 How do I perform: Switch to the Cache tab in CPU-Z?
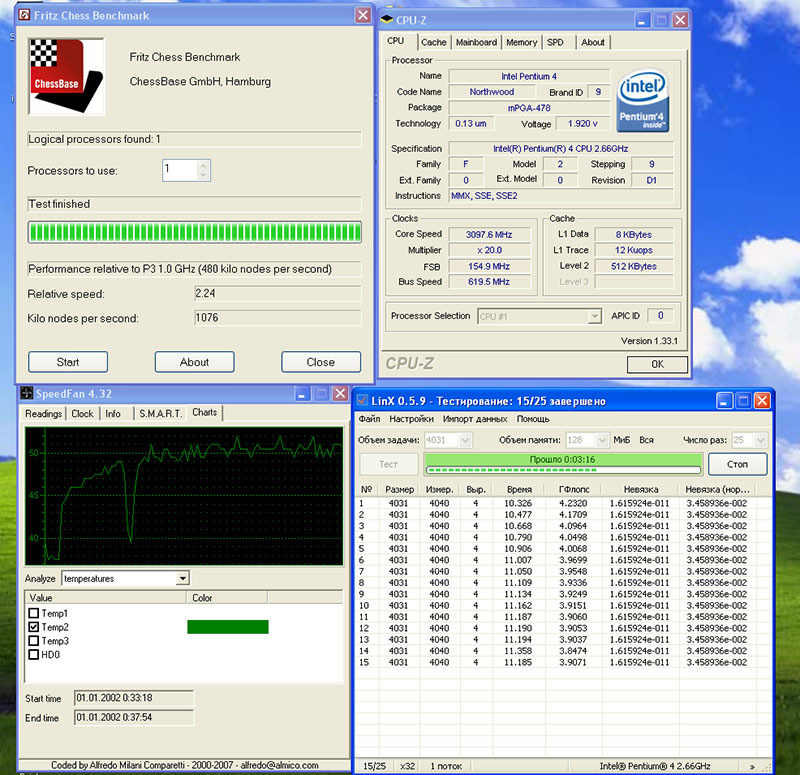pyautogui.click(x=434, y=42)
